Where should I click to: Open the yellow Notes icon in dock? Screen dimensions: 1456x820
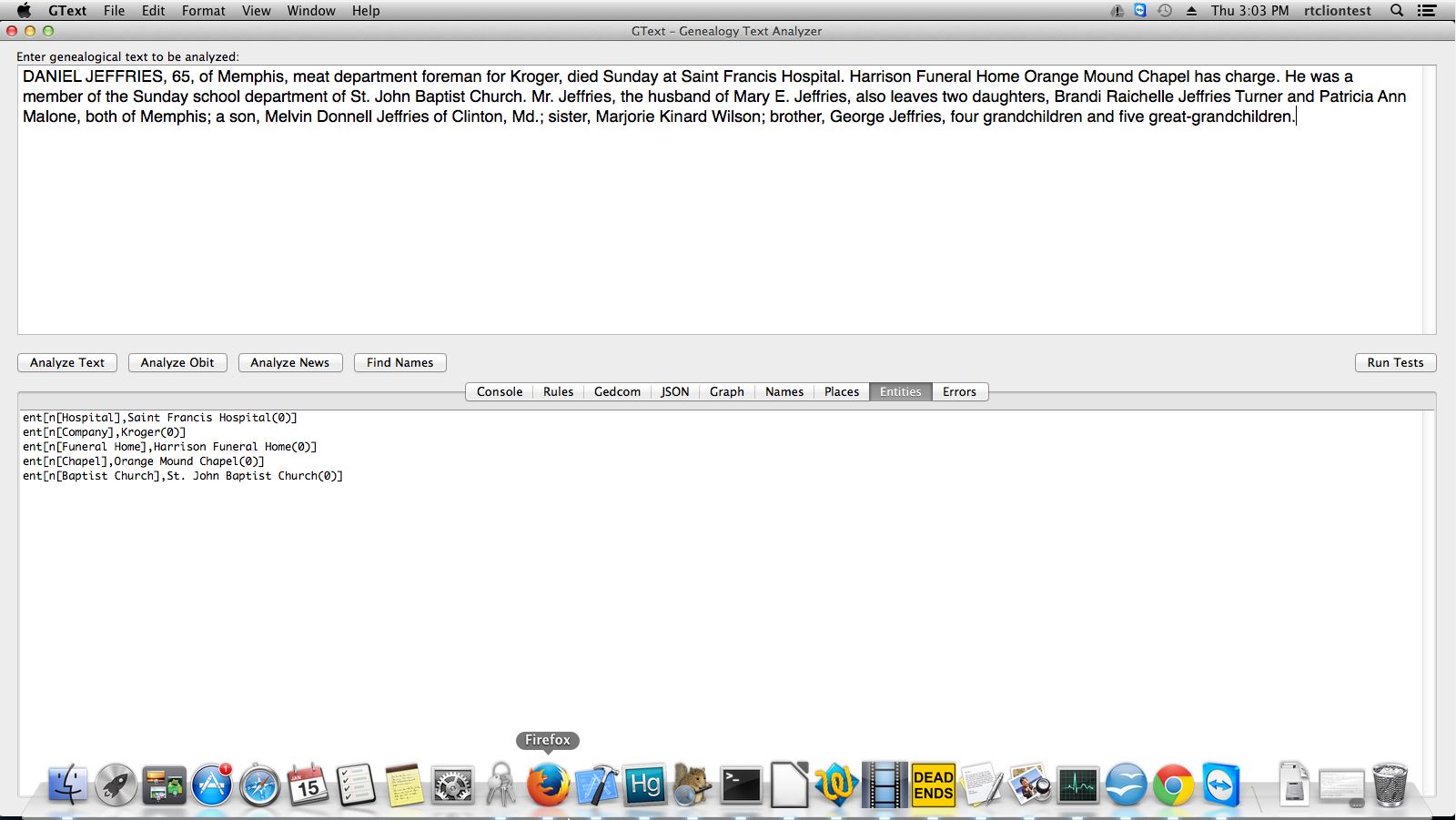coord(404,785)
